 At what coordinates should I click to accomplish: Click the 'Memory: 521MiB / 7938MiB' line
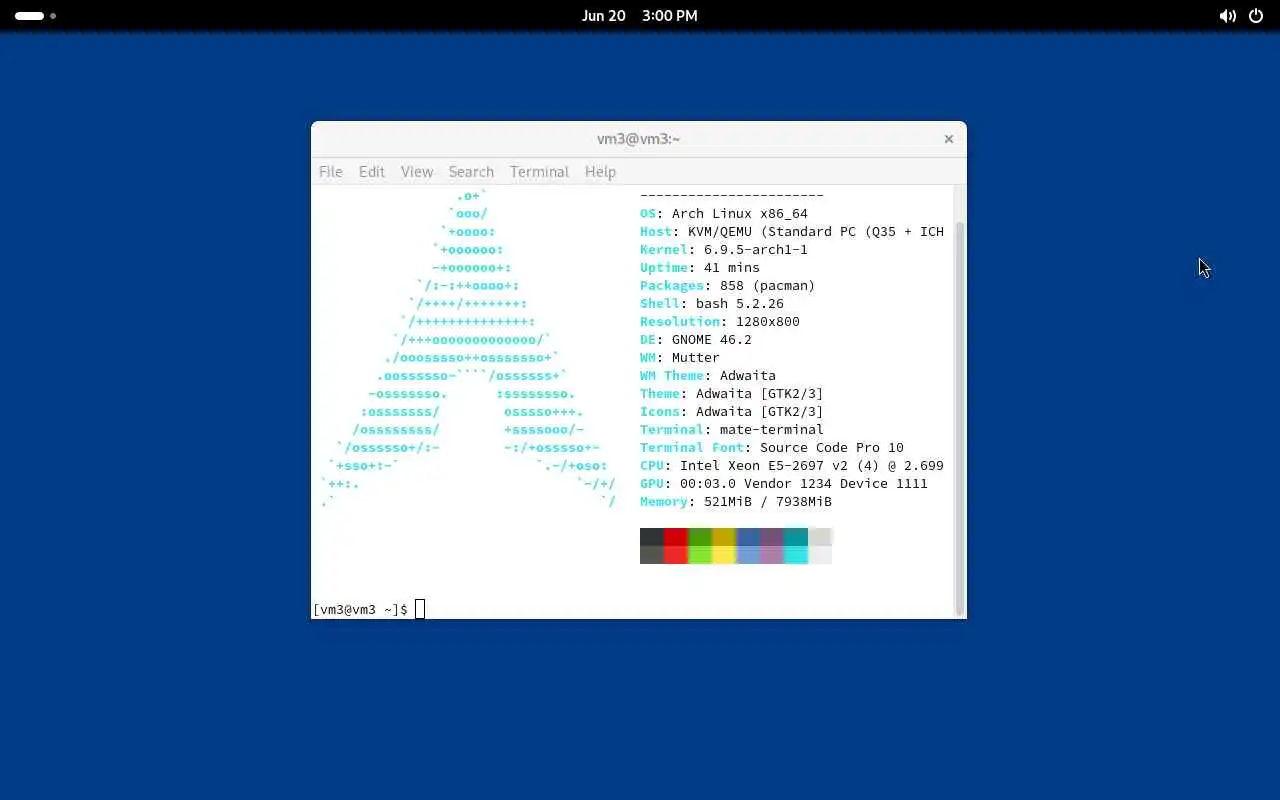click(736, 501)
